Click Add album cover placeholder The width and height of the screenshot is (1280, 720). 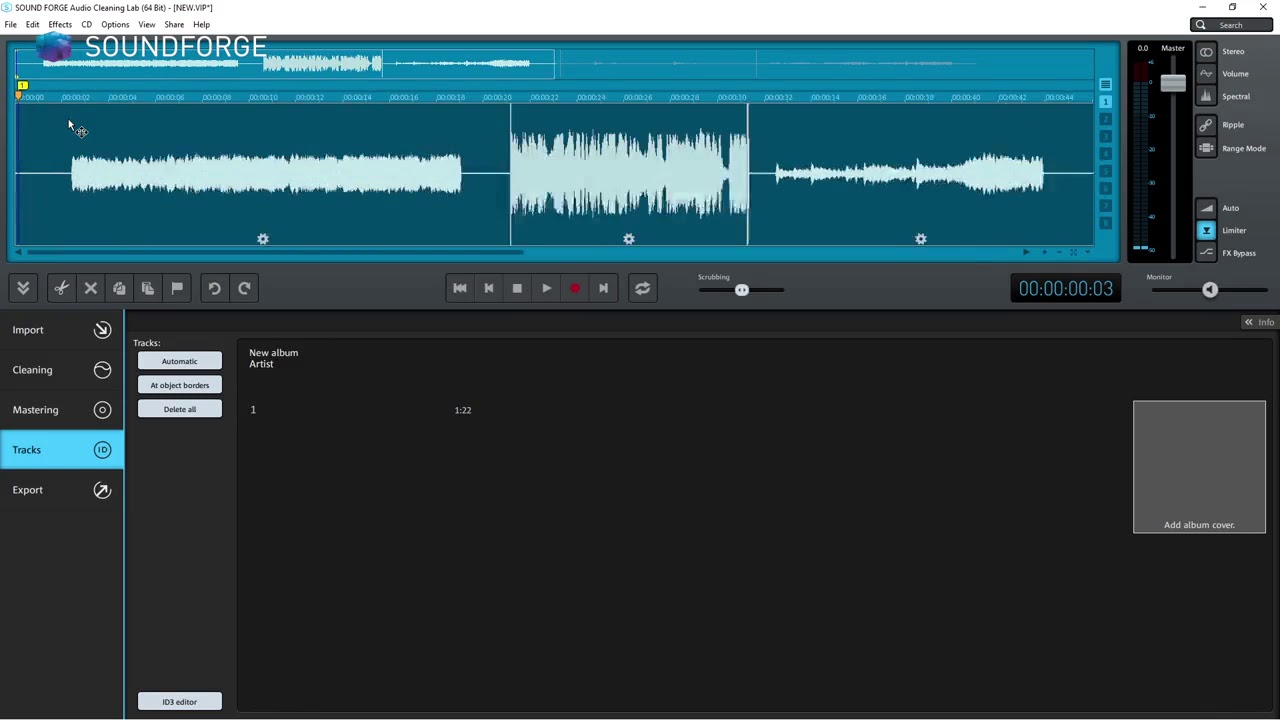(1199, 467)
